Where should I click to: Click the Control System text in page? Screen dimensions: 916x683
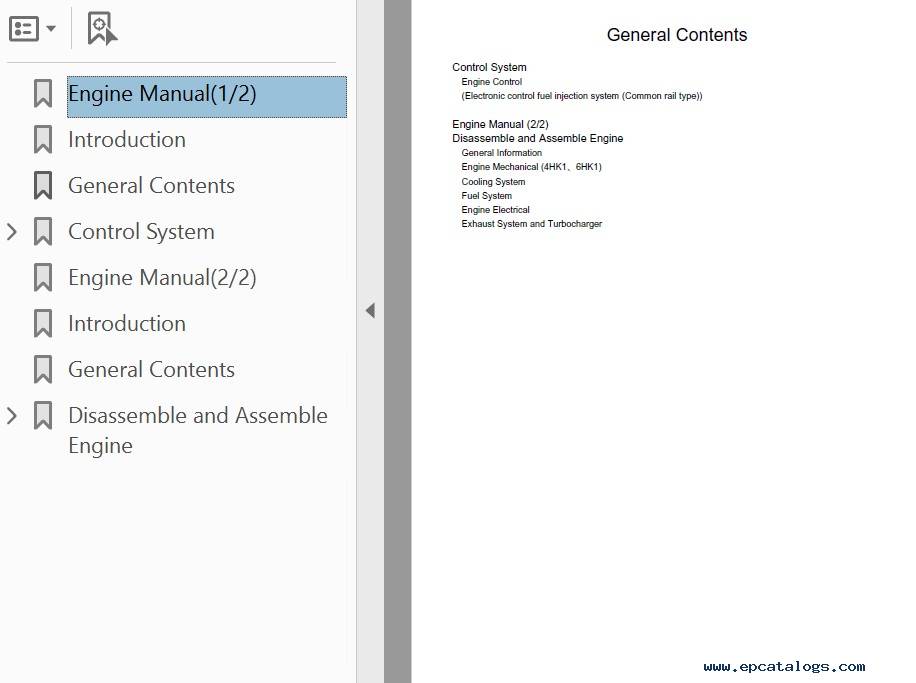(489, 67)
